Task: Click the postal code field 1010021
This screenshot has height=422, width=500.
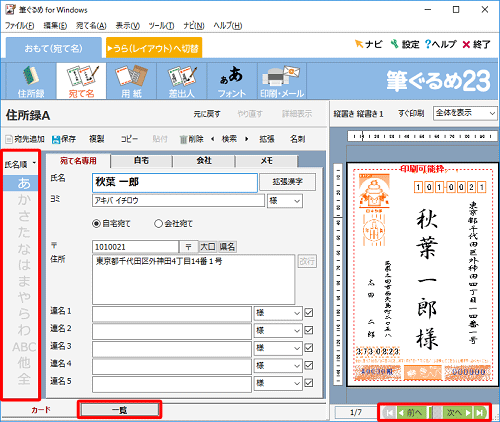Action: point(135,247)
